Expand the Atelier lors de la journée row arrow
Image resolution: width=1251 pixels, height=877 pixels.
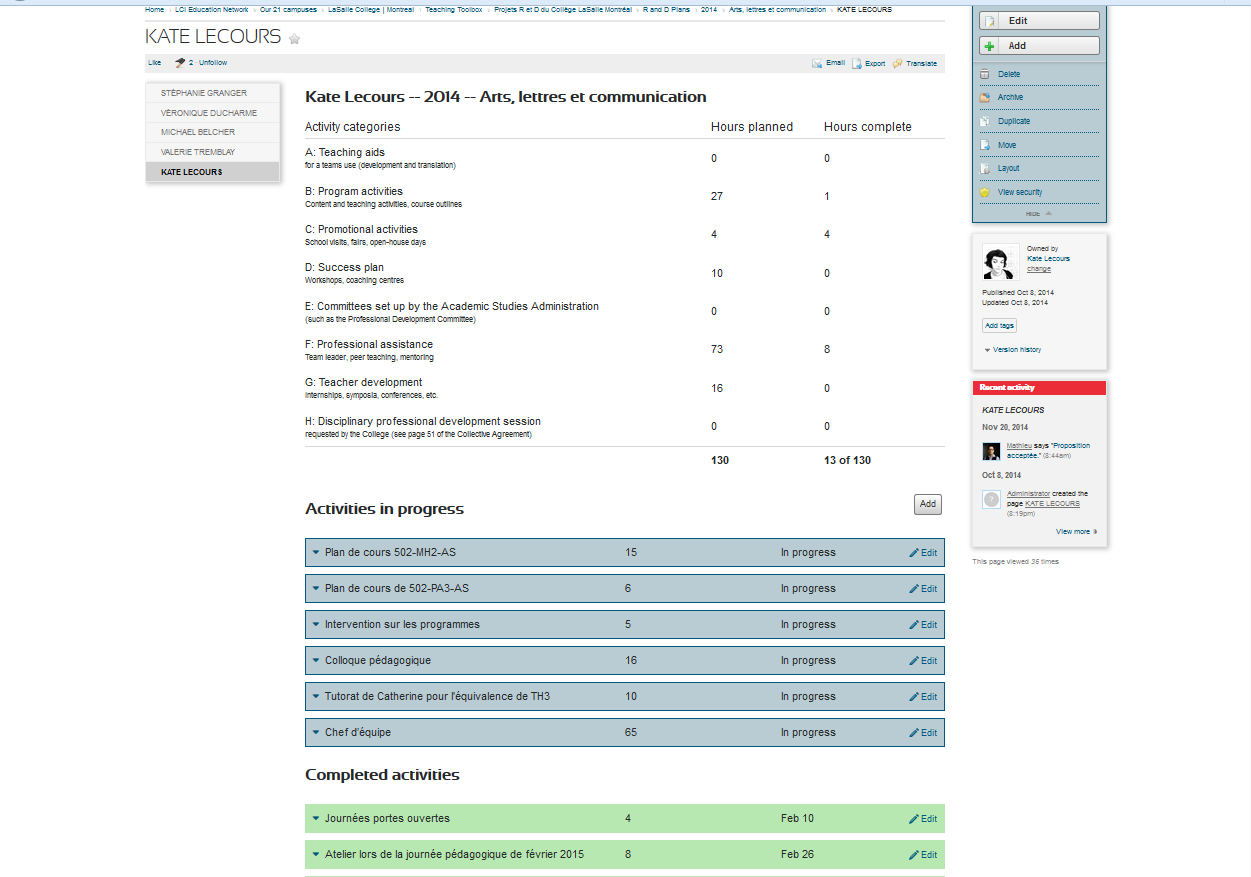tap(316, 854)
